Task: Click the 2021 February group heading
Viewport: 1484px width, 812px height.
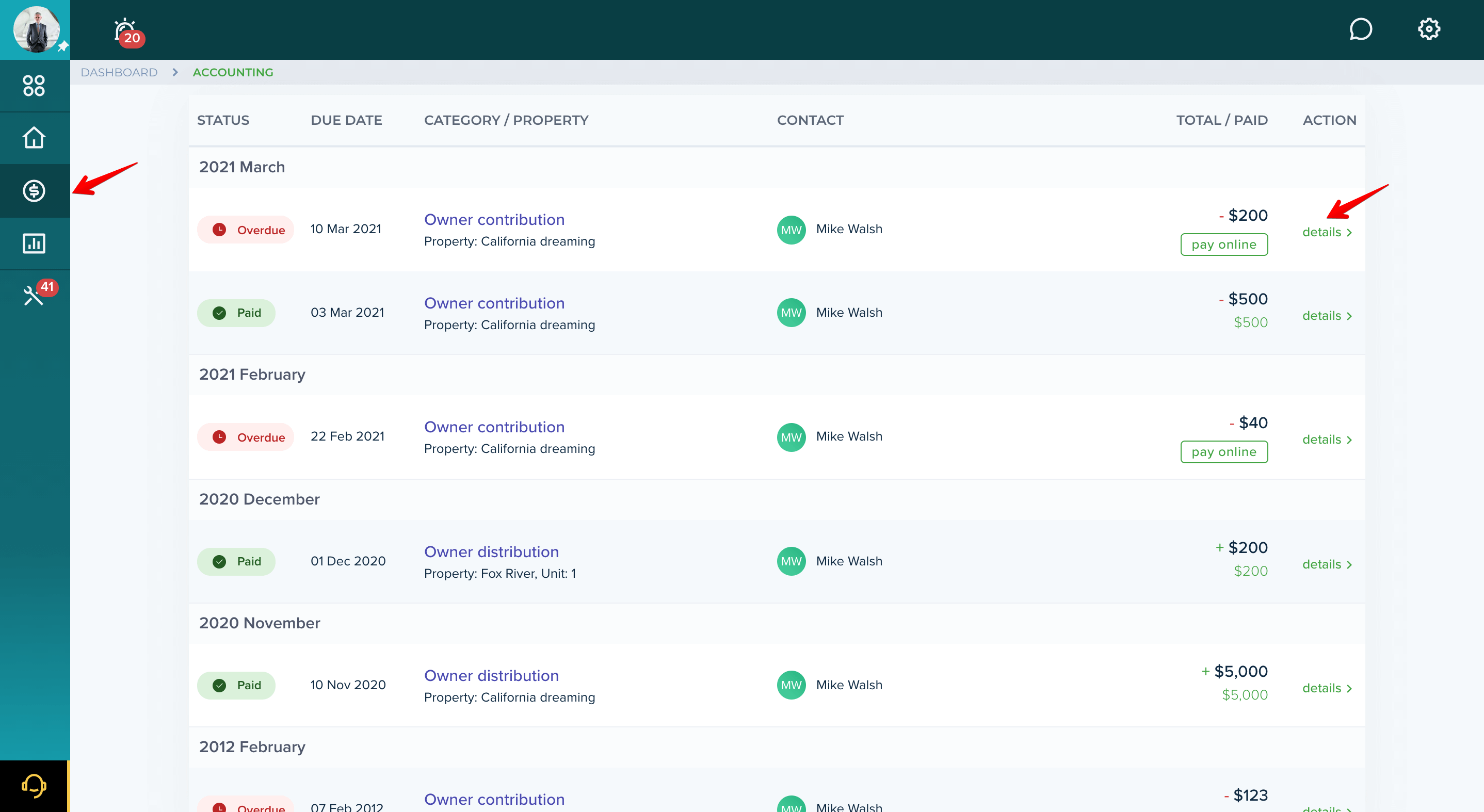Action: [x=252, y=375]
